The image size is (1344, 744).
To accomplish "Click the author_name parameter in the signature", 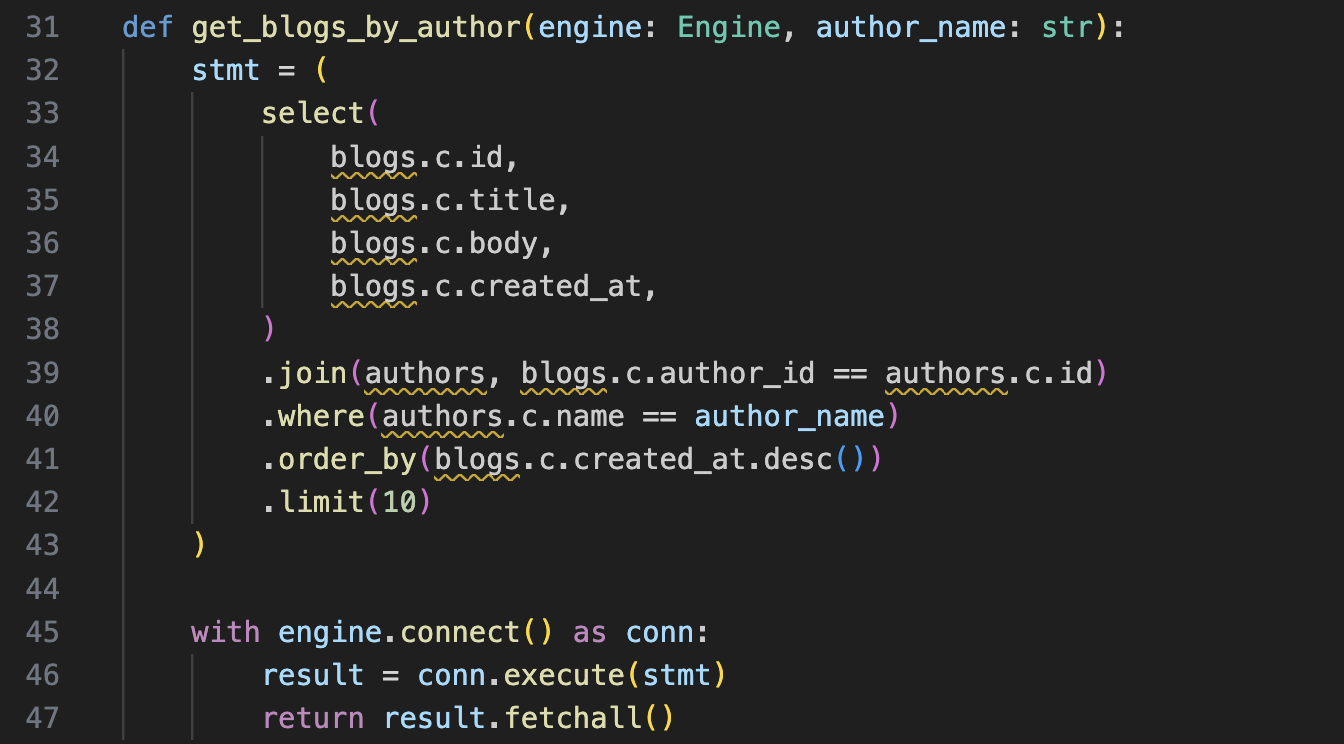I will tap(910, 27).
